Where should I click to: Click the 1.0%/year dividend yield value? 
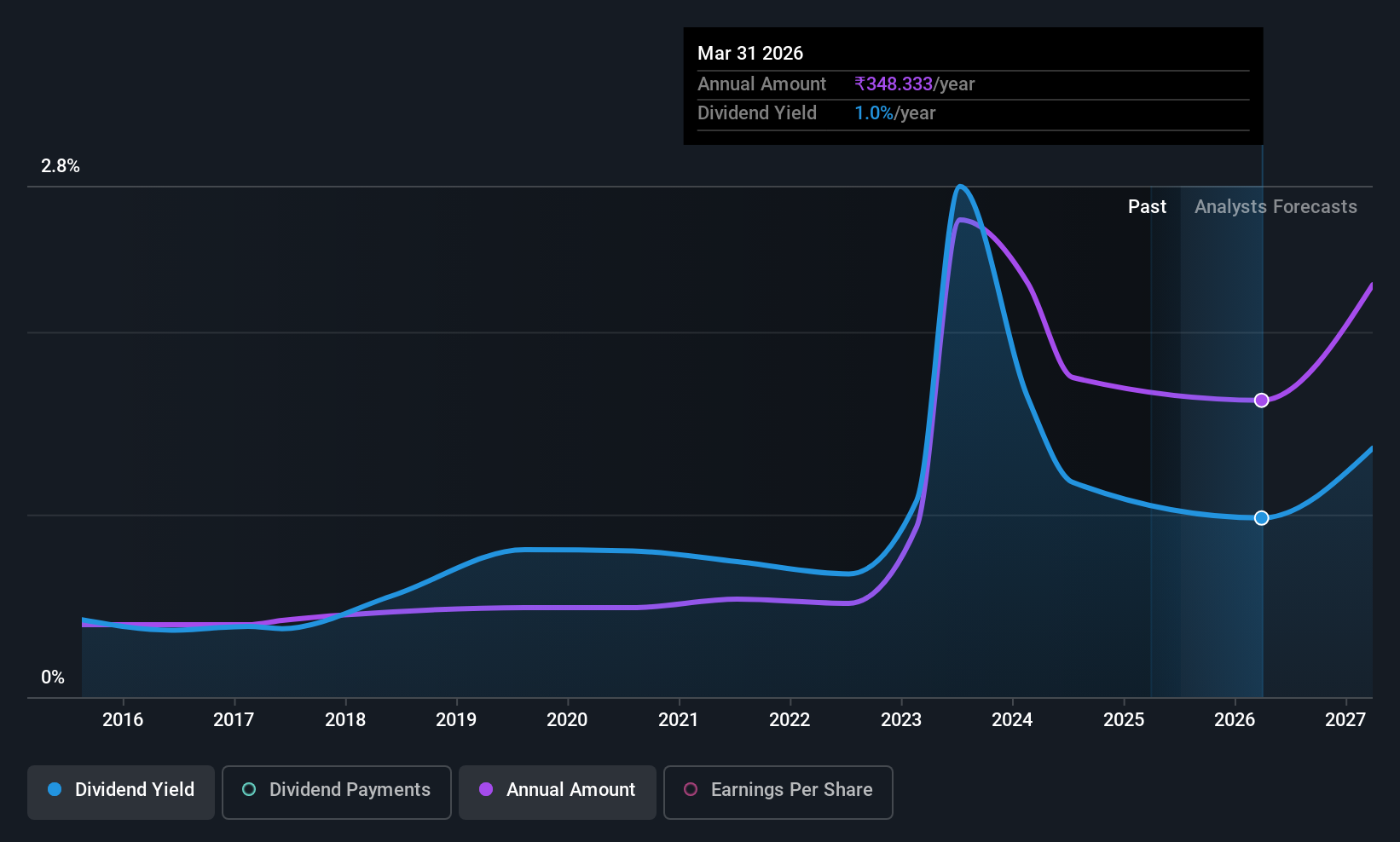[895, 113]
